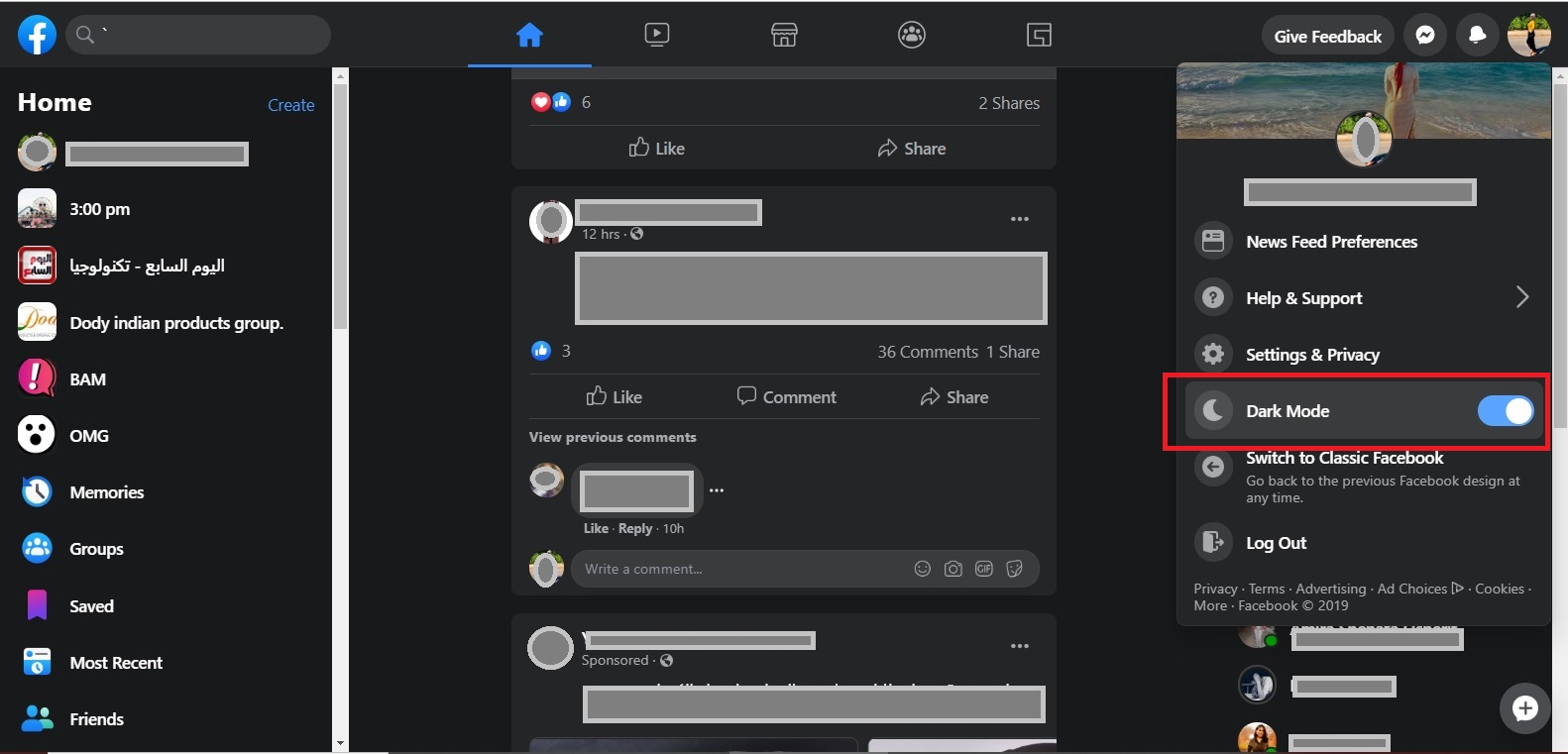Click the like reaction icon beside 3
The width and height of the screenshot is (1568, 754).
click(541, 351)
